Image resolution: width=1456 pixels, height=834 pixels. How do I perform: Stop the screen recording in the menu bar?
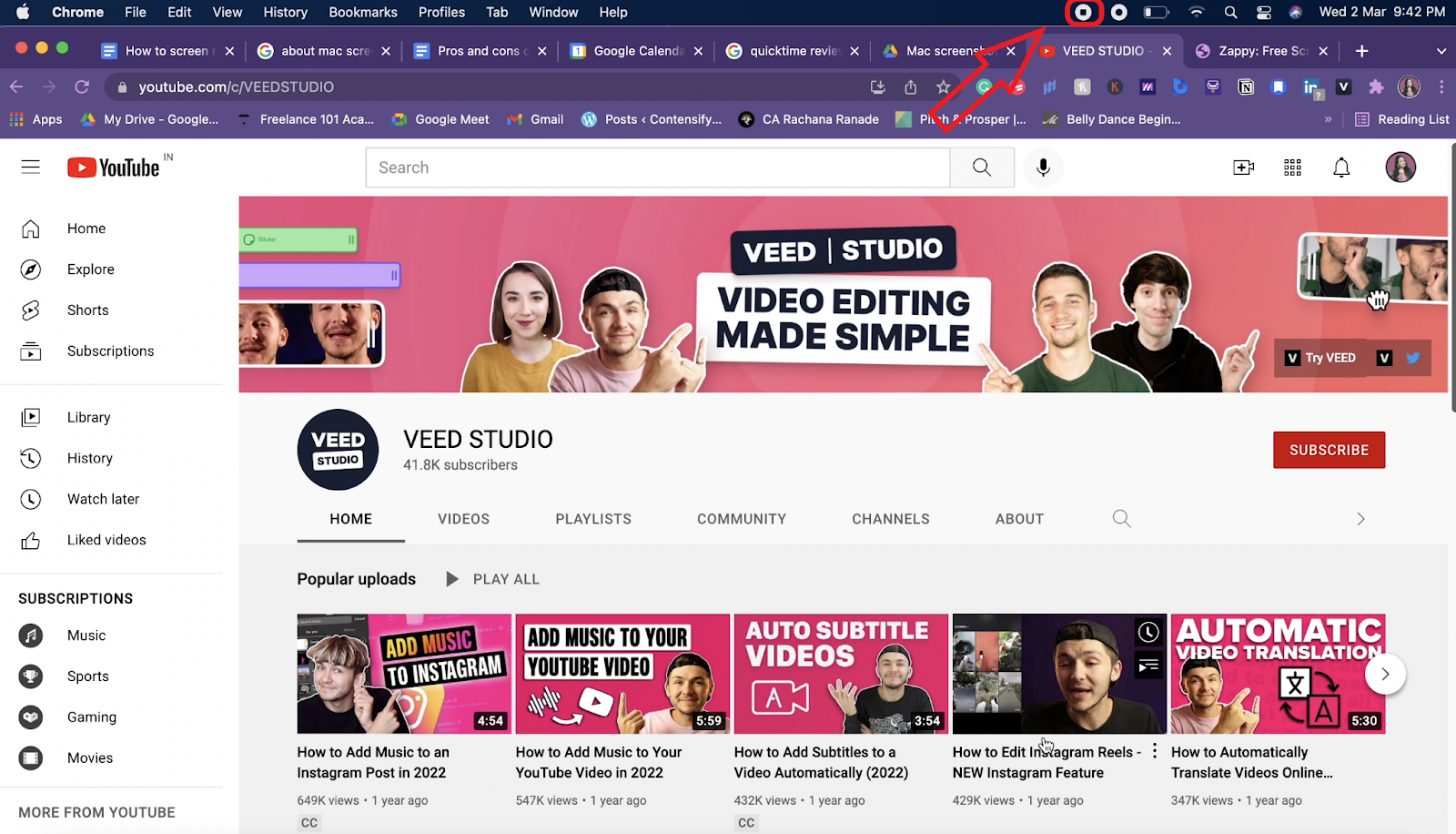pyautogui.click(x=1083, y=13)
